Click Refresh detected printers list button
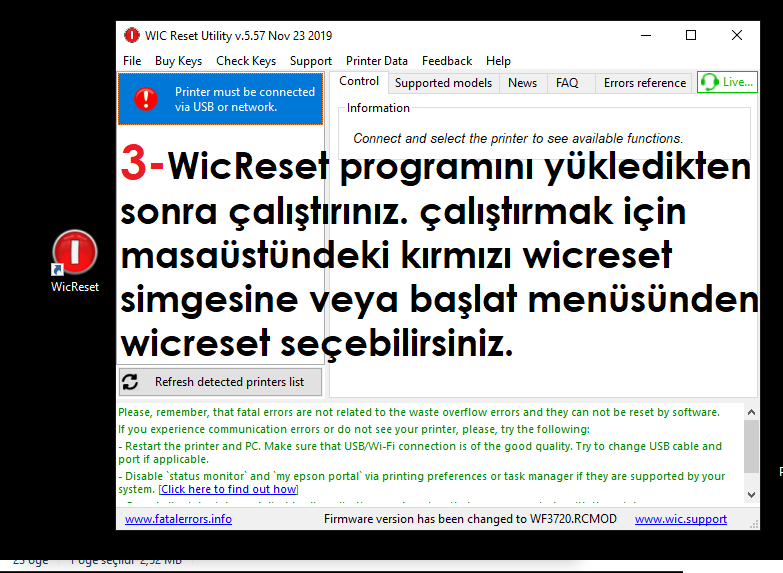The image size is (783, 573). click(220, 382)
